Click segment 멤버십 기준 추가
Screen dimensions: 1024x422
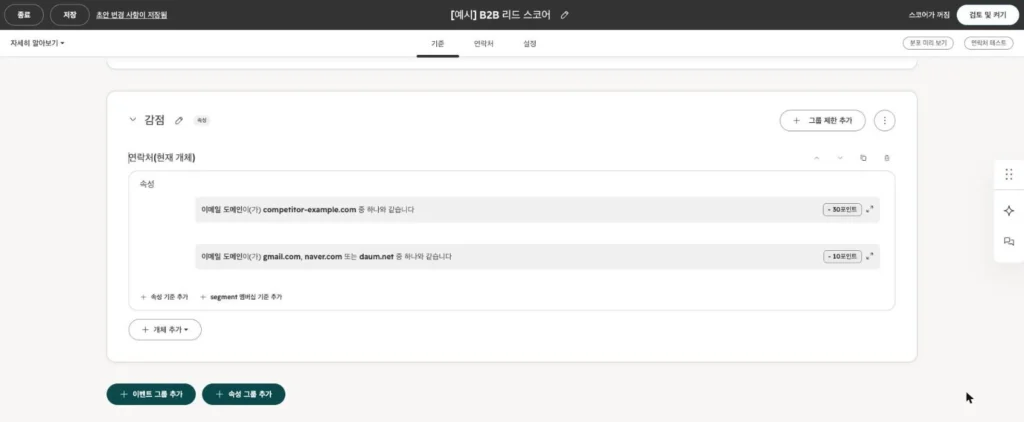click(241, 297)
